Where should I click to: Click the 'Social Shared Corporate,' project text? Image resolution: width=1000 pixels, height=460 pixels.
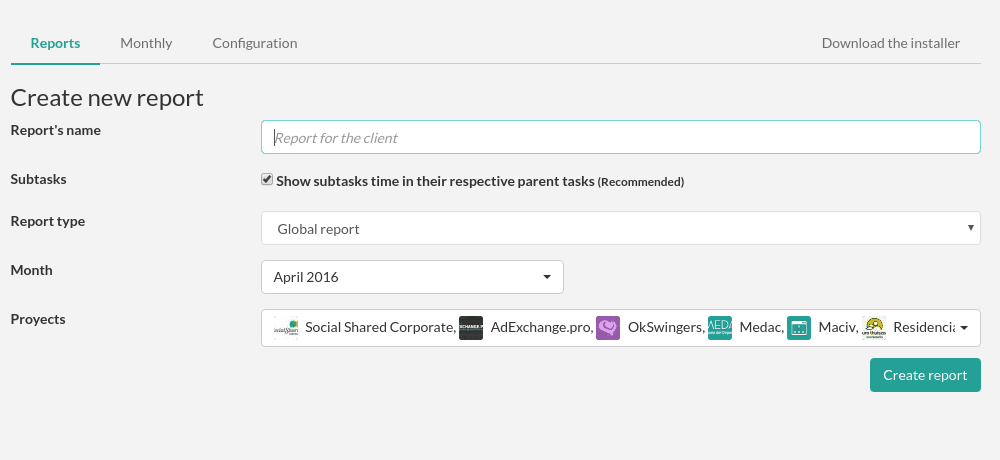[x=381, y=327]
